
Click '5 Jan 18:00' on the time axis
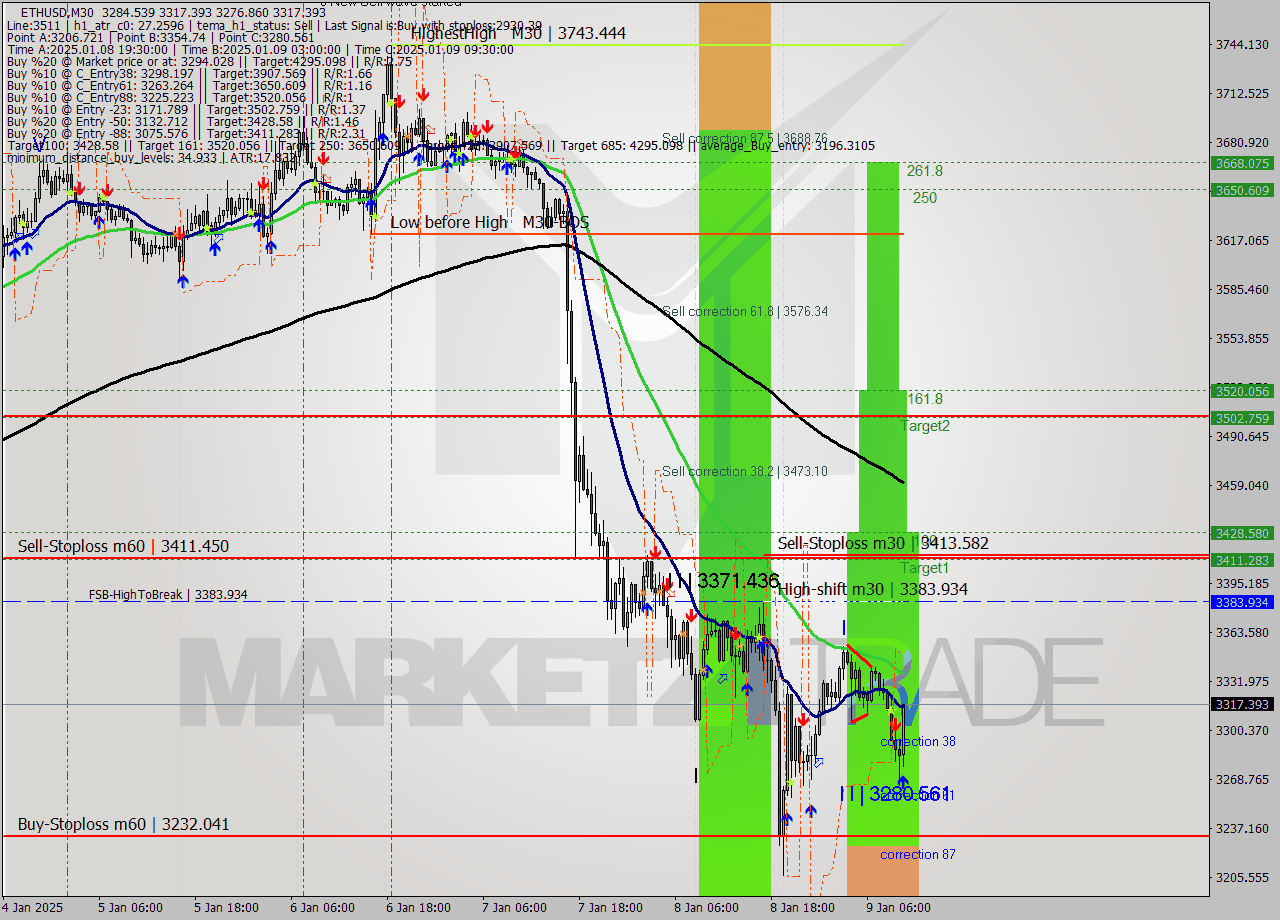227,908
